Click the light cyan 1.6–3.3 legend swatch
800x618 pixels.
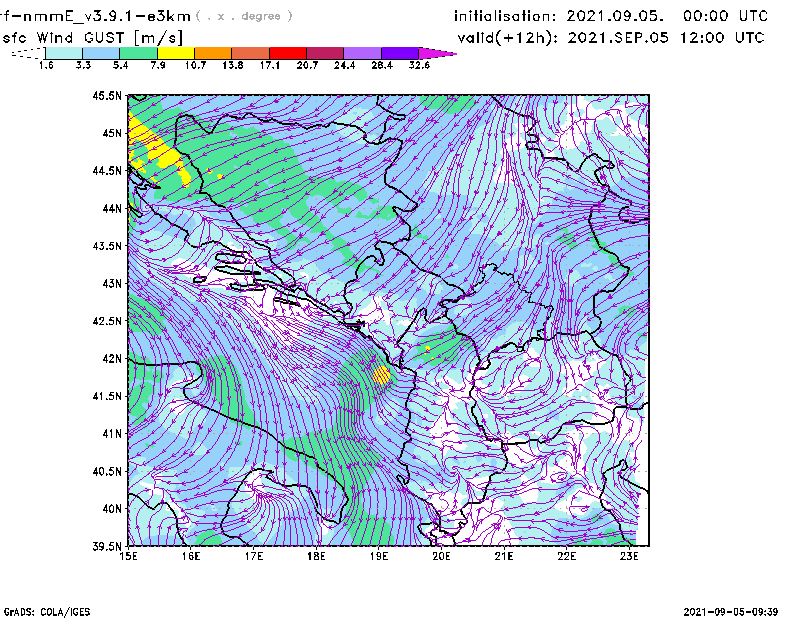64,53
